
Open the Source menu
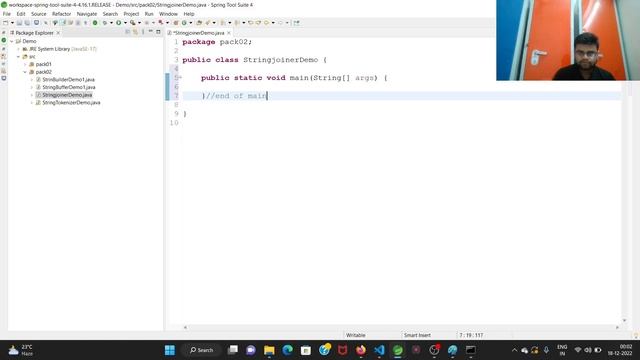pyautogui.click(x=39, y=14)
